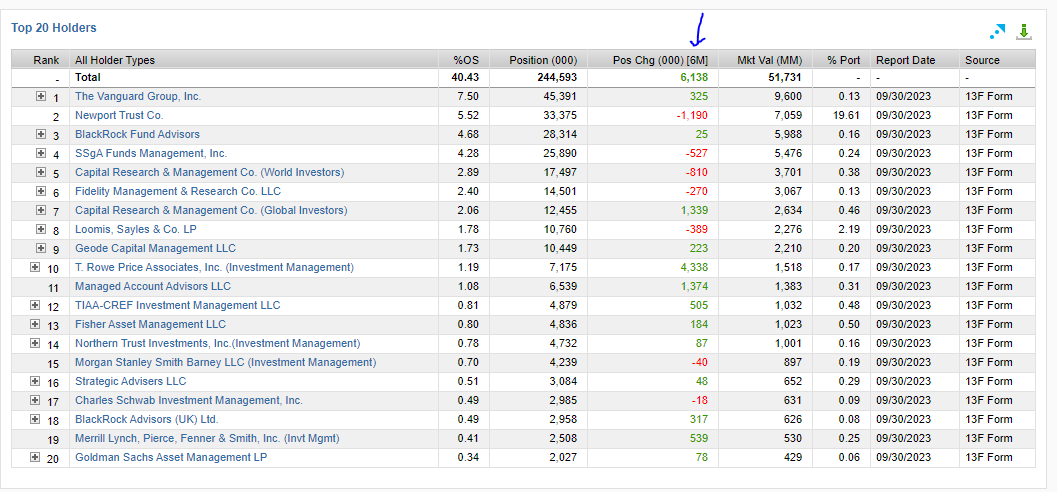Select Newport Trust position change -1,190
This screenshot has width=1057, height=492.
(692, 115)
